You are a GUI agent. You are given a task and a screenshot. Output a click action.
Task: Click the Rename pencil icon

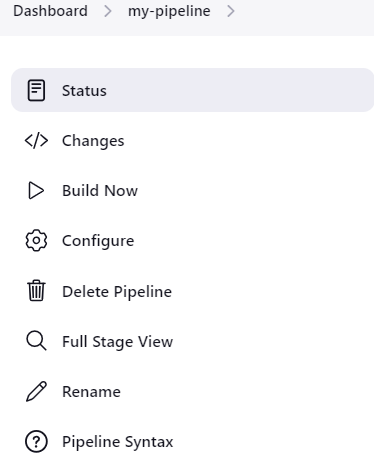pyautogui.click(x=36, y=391)
